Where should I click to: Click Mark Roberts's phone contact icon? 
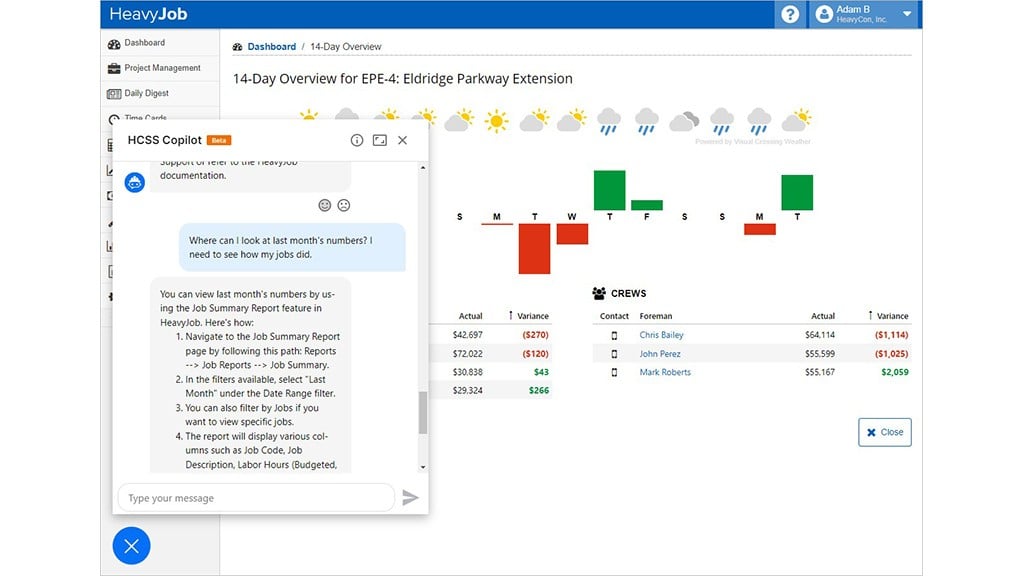614,372
